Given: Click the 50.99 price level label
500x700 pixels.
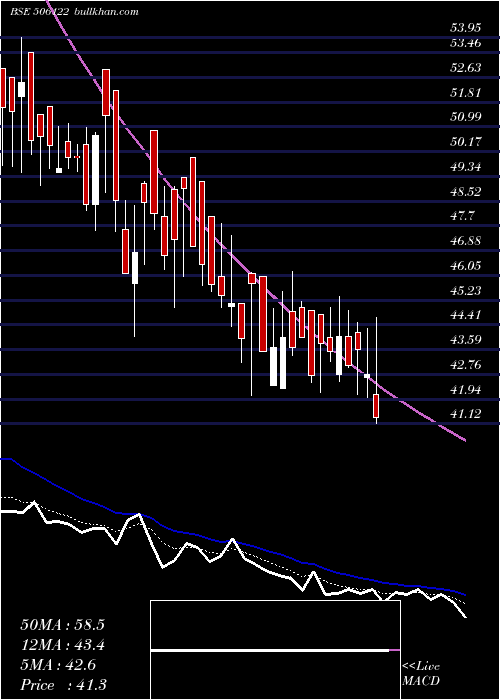Looking at the screenshot, I should [x=466, y=117].
